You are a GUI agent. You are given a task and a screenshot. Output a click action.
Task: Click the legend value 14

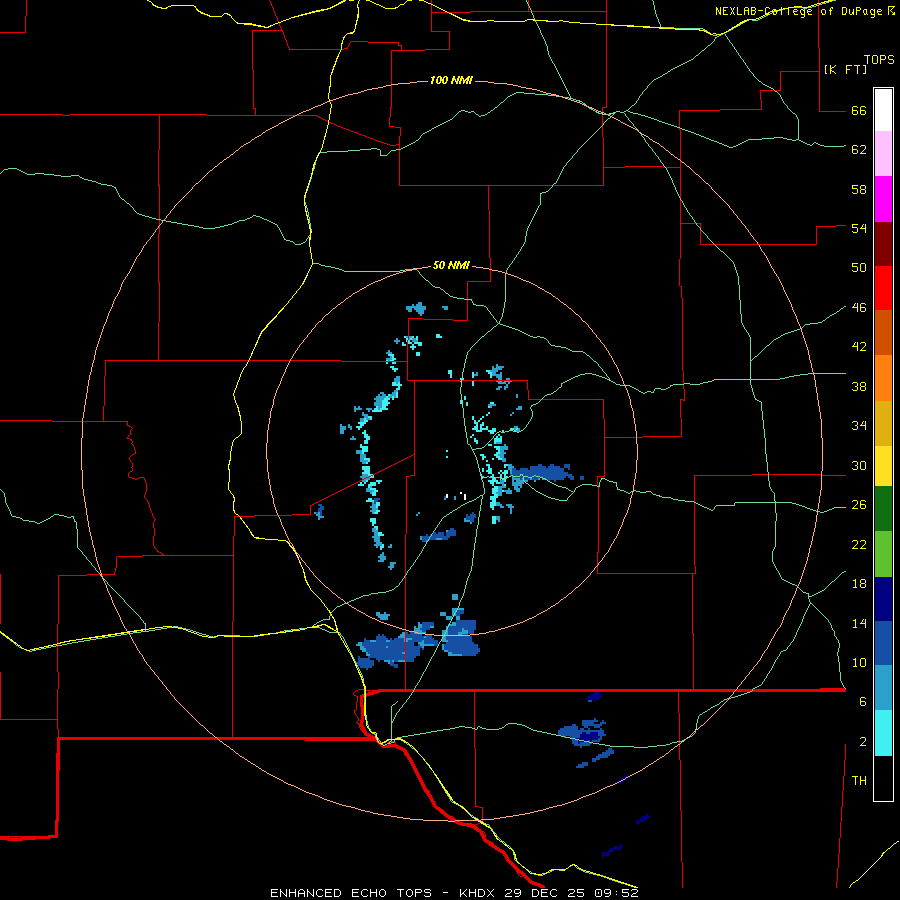click(x=859, y=623)
